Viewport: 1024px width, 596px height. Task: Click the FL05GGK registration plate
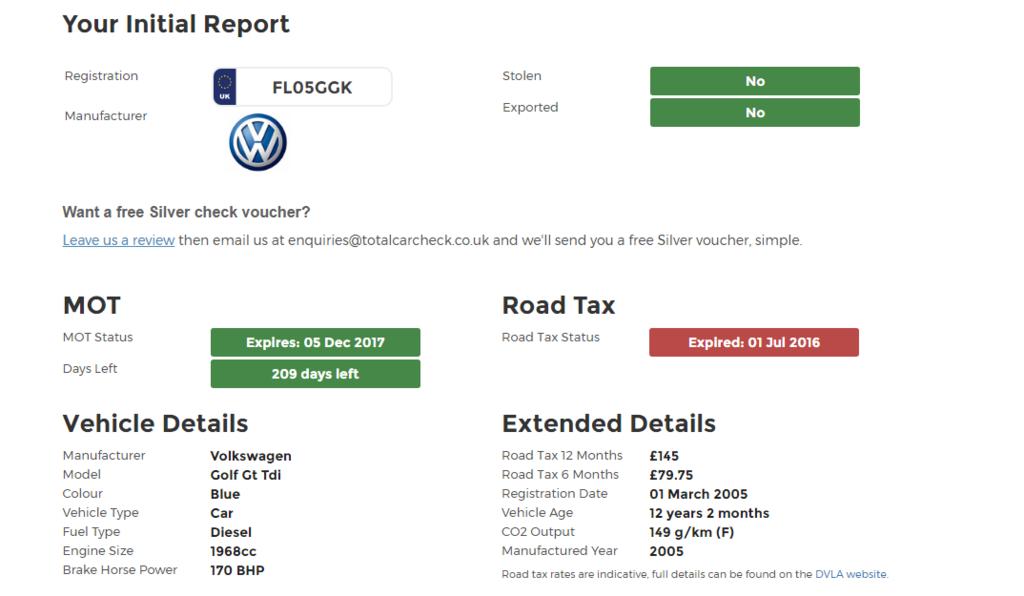(x=302, y=87)
